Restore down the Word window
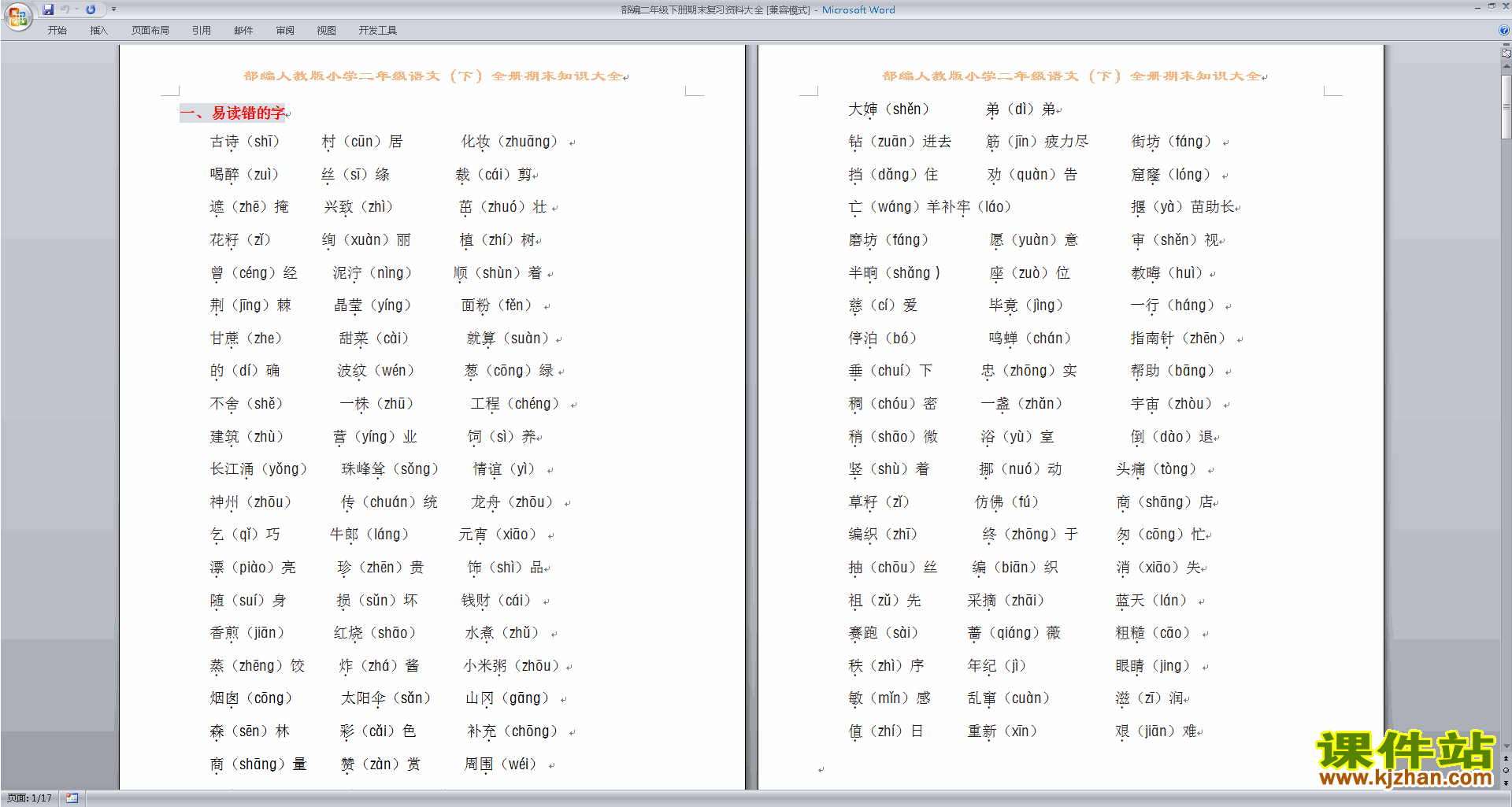The height and width of the screenshot is (807, 1512). 1492,6
